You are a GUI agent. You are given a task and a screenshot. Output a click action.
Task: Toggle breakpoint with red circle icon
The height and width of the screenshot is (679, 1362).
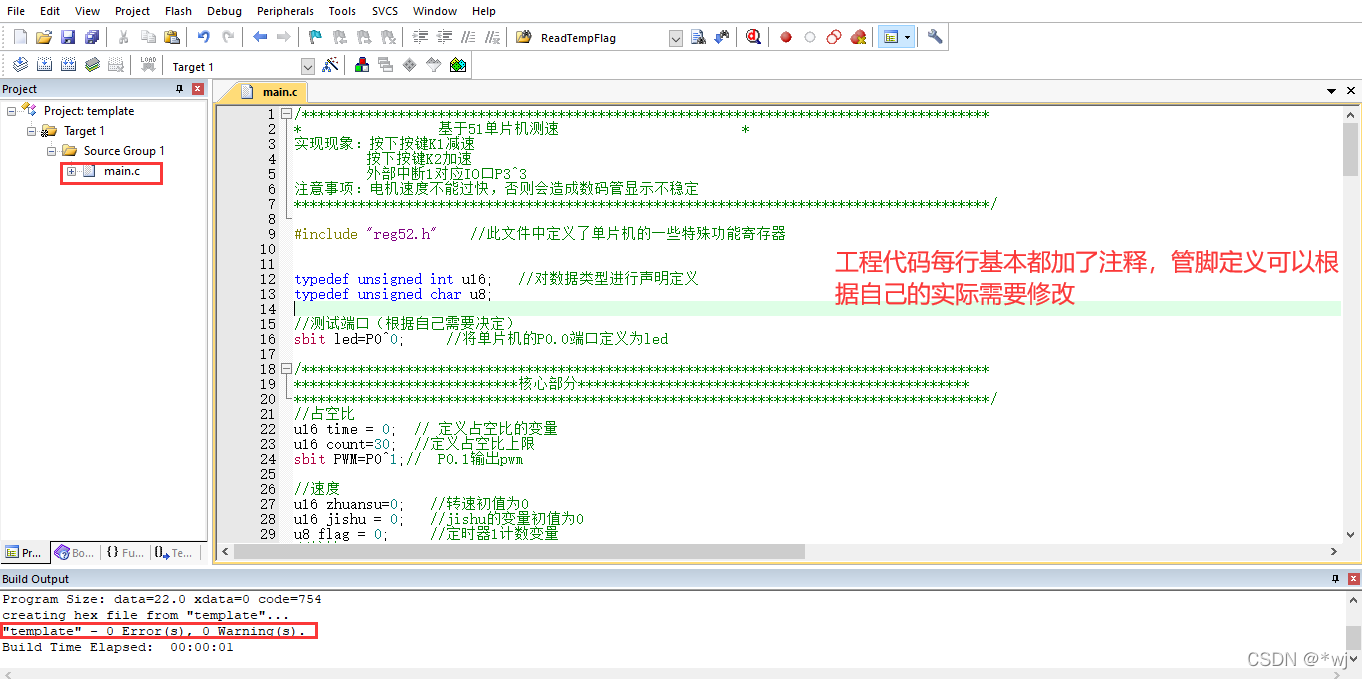[786, 37]
